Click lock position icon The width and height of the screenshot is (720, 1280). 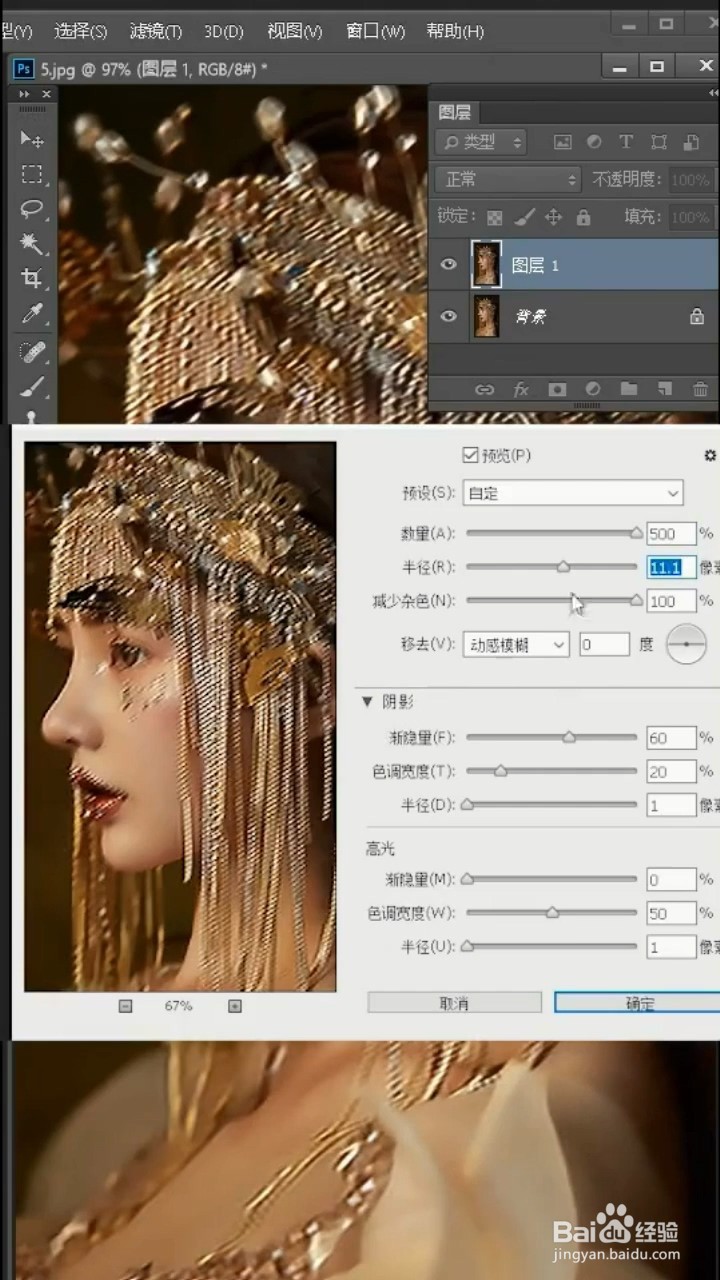tap(553, 217)
